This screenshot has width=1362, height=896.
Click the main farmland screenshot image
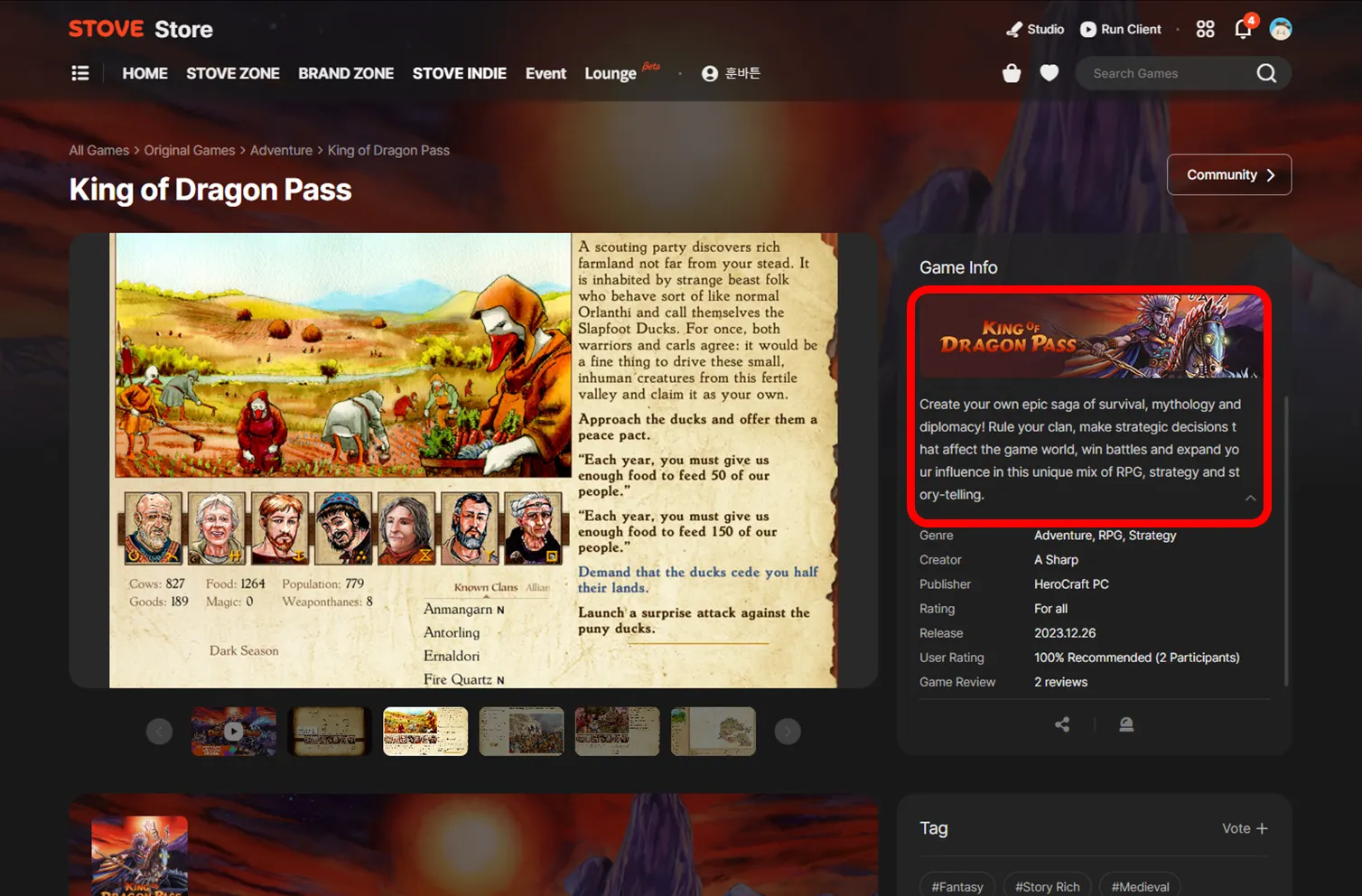coord(473,461)
